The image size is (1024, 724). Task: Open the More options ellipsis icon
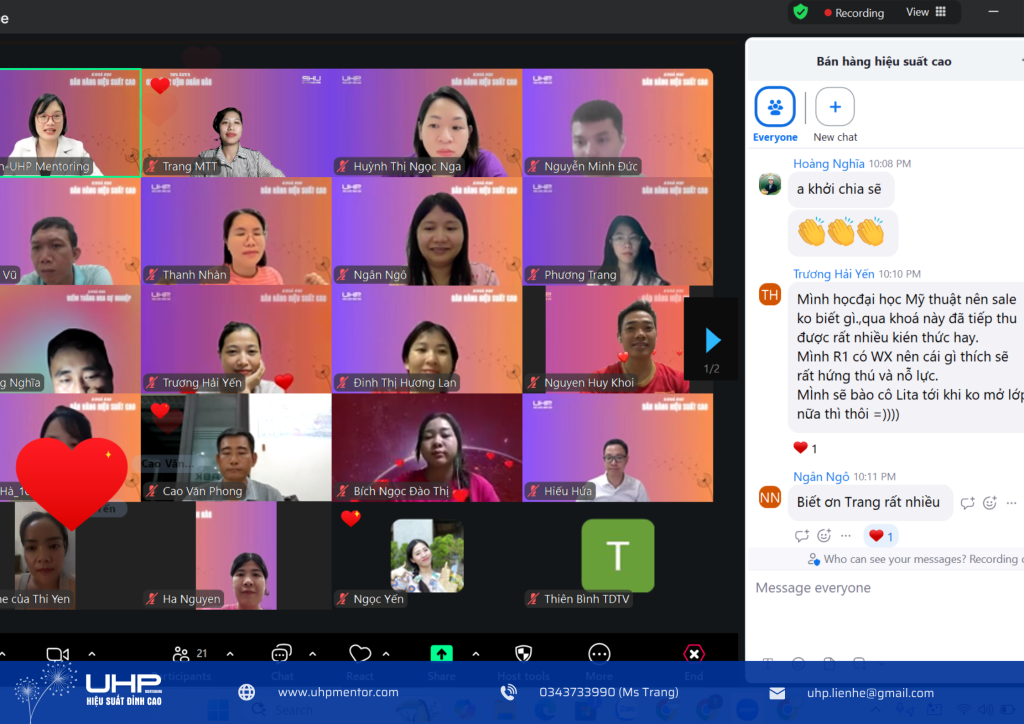point(599,654)
